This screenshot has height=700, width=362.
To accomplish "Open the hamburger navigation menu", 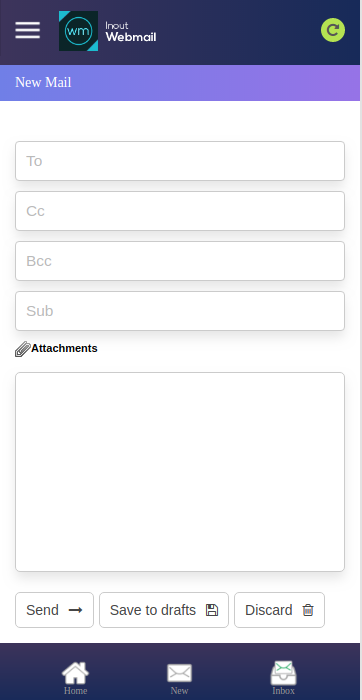I will [x=28, y=30].
